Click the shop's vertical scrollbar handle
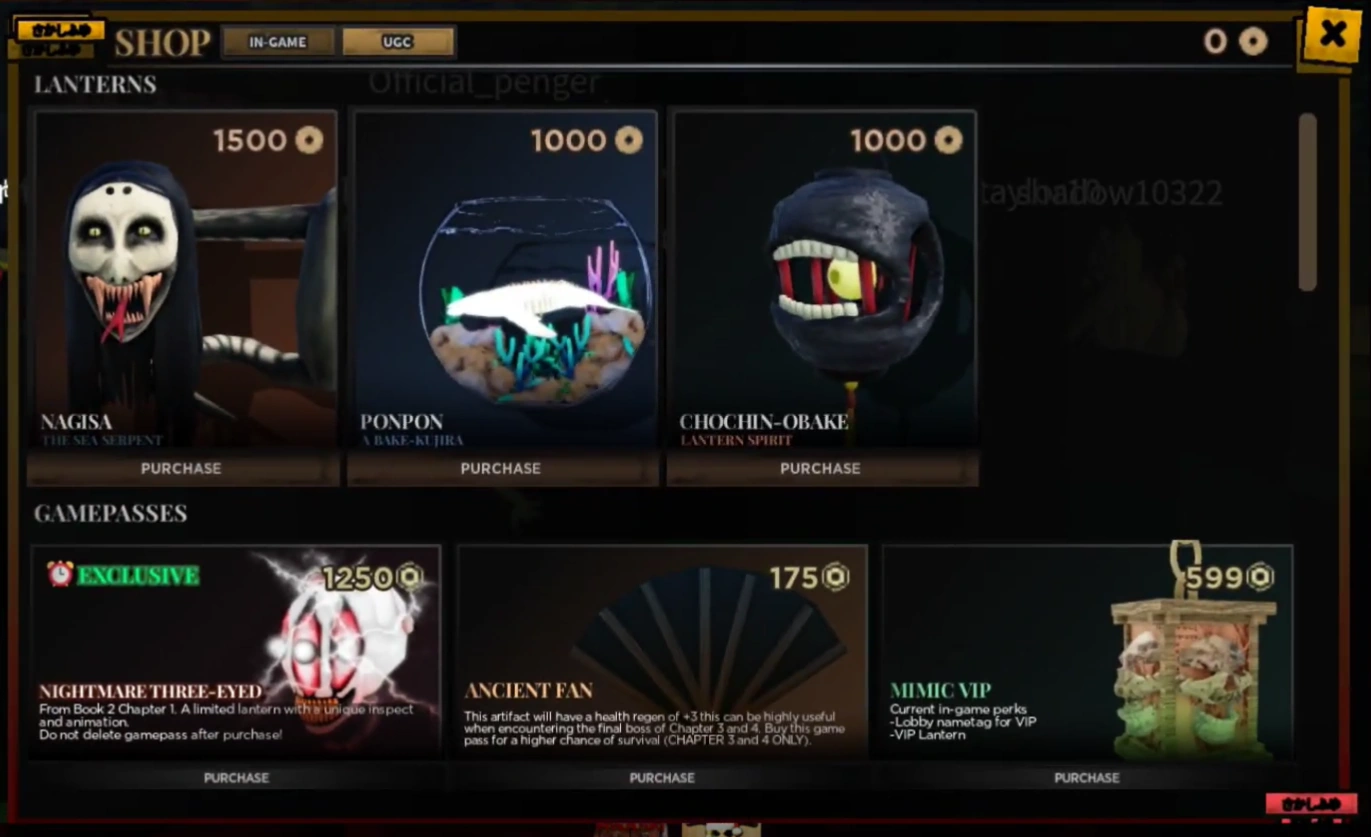Viewport: 1371px width, 837px height. 1308,202
